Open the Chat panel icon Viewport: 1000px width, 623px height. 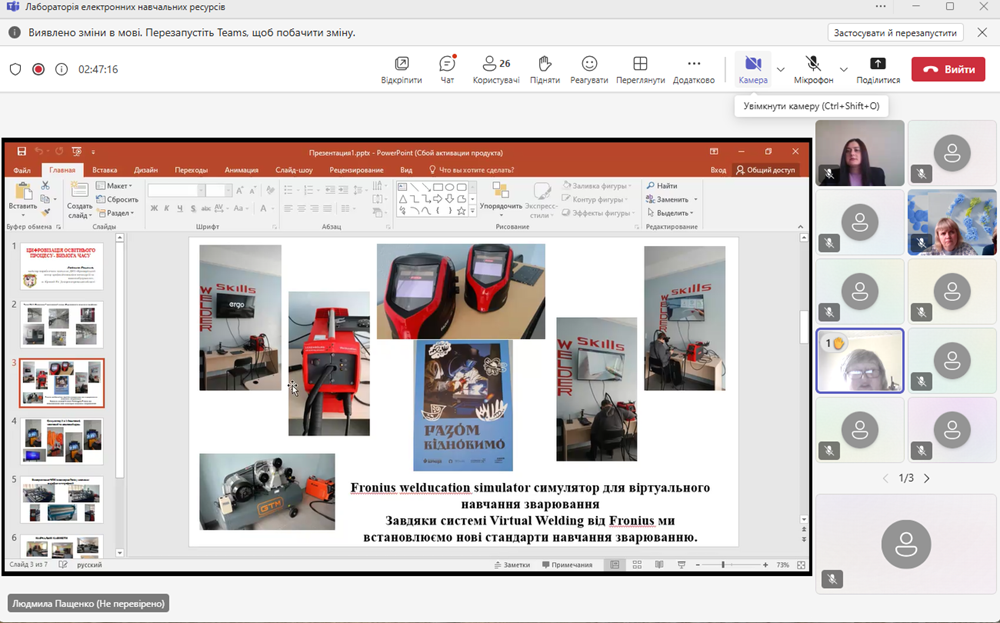click(x=447, y=65)
